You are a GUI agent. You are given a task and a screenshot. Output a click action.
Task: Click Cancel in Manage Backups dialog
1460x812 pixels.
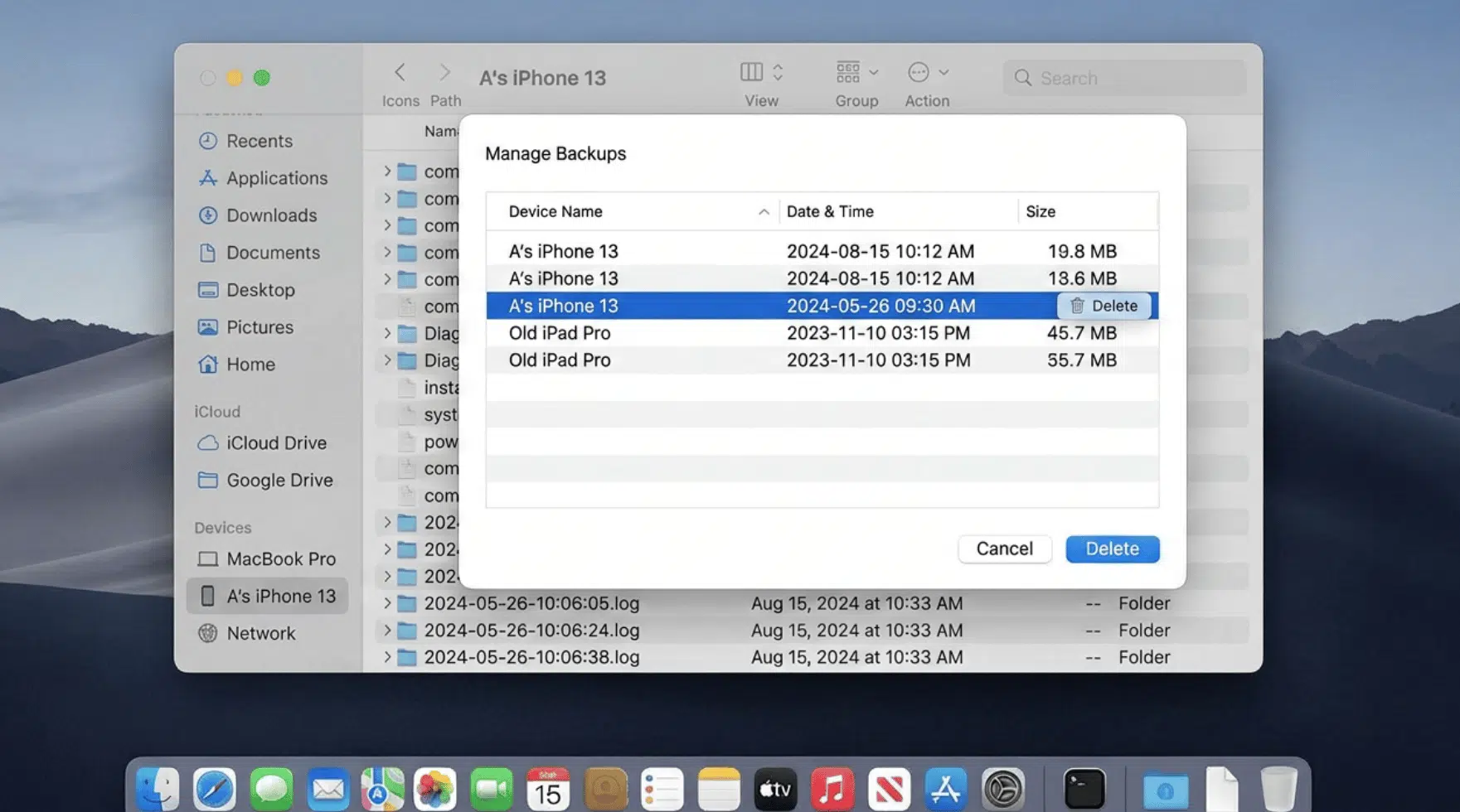pos(1005,549)
